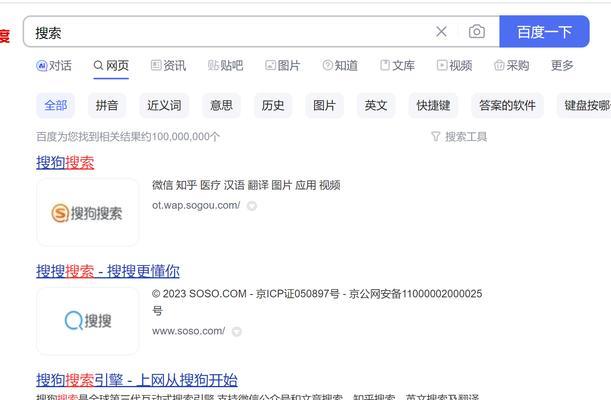Image resolution: width=611 pixels, height=400 pixels.
Task: Open the 搜狗搜索 result title link
Action: (x=65, y=162)
